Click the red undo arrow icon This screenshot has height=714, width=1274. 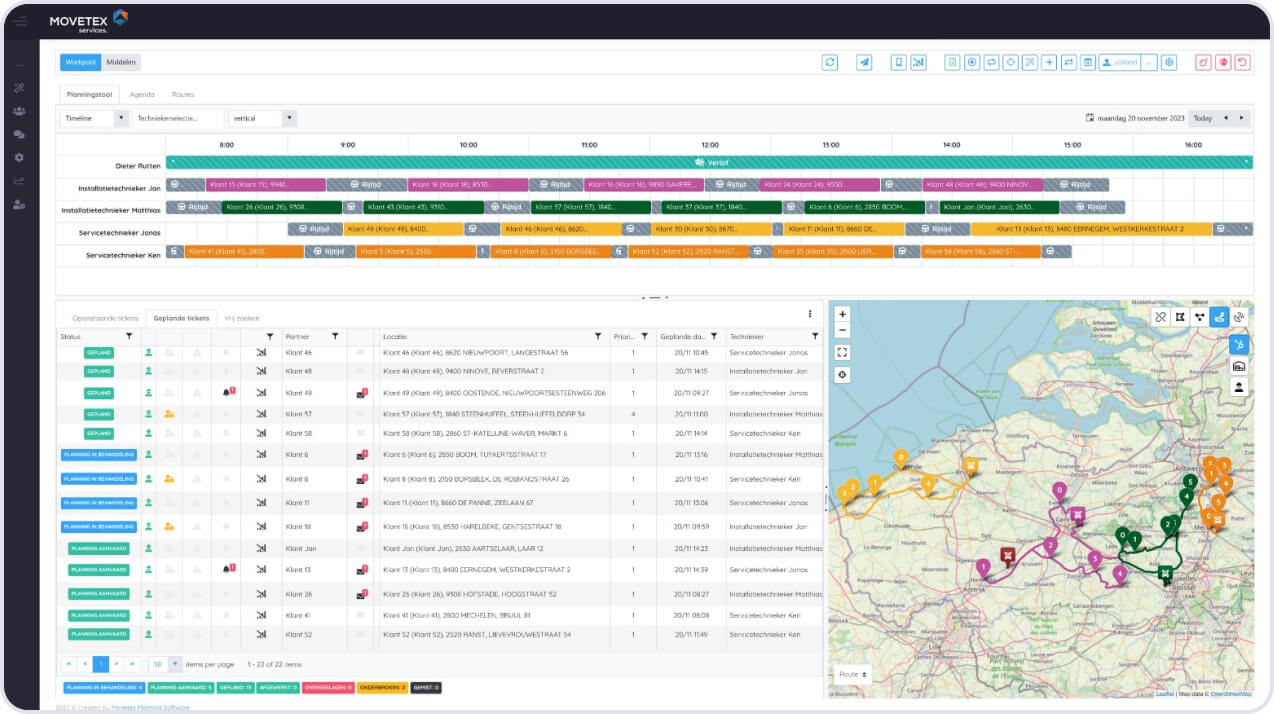click(1242, 62)
